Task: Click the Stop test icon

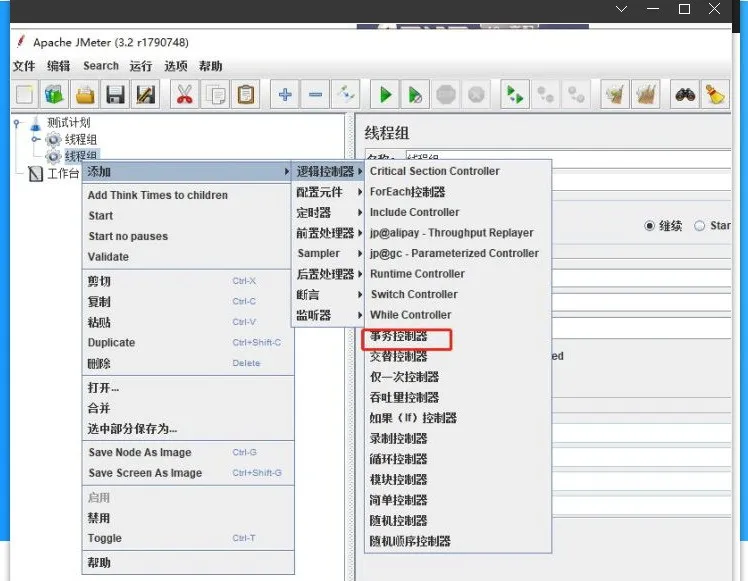Action: pyautogui.click(x=446, y=94)
